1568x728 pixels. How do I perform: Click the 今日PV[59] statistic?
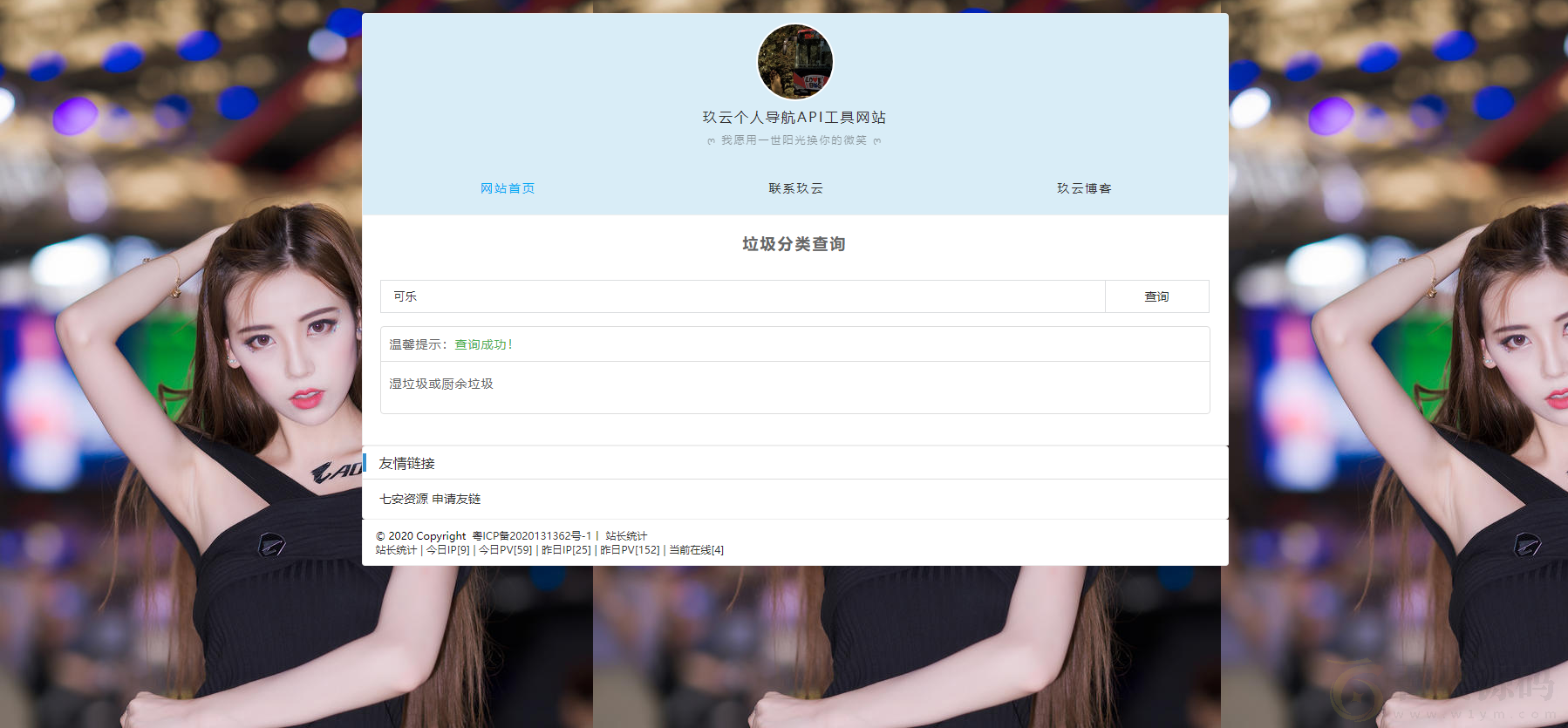(506, 550)
